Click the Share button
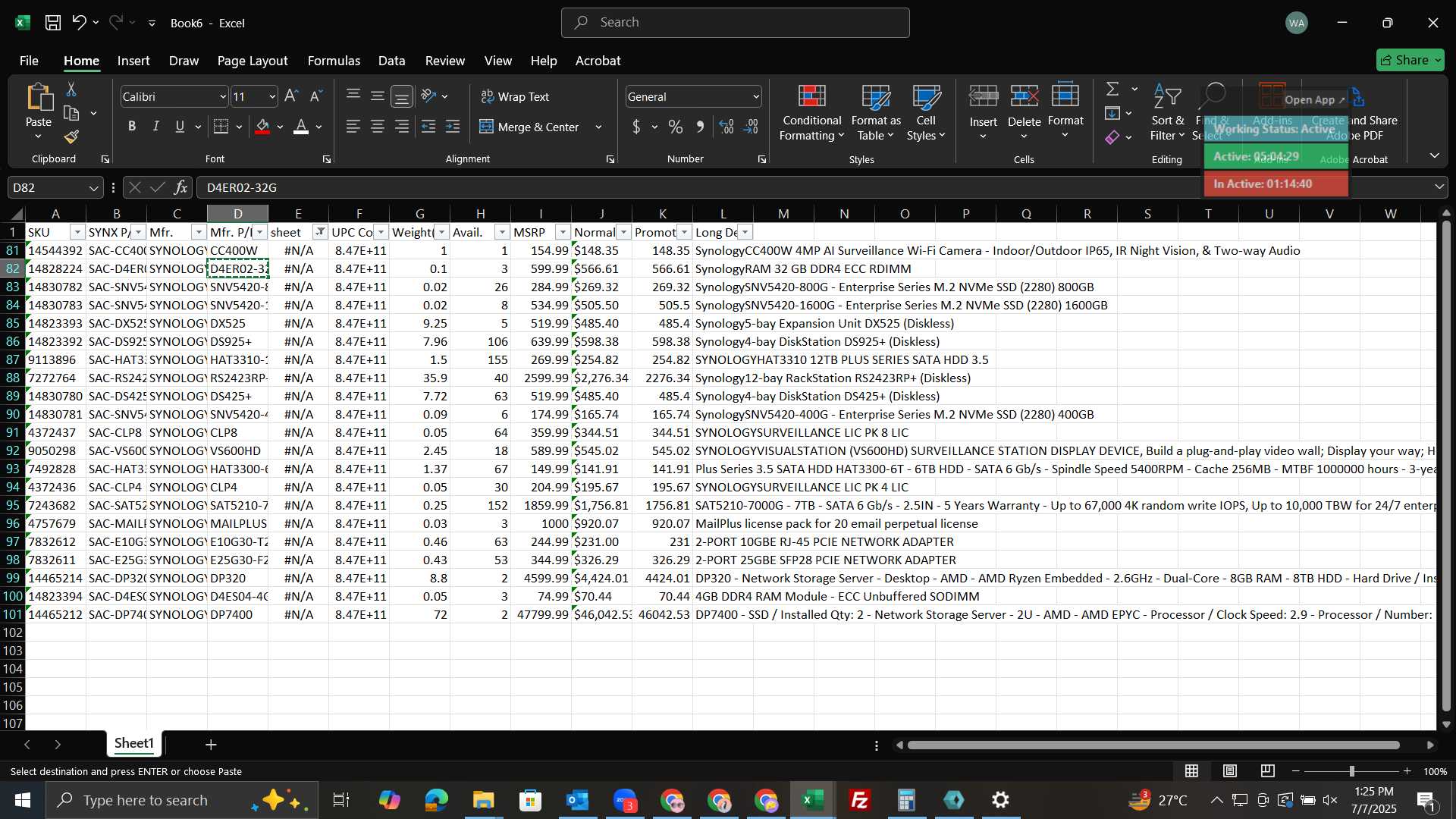 pyautogui.click(x=1410, y=60)
